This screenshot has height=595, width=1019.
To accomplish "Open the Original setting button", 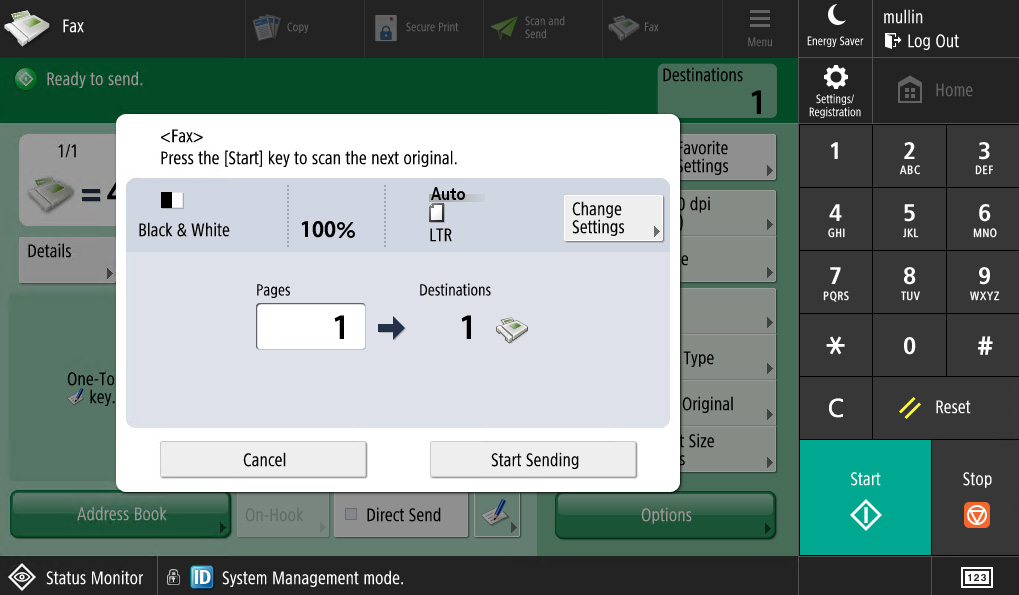I will (x=727, y=403).
